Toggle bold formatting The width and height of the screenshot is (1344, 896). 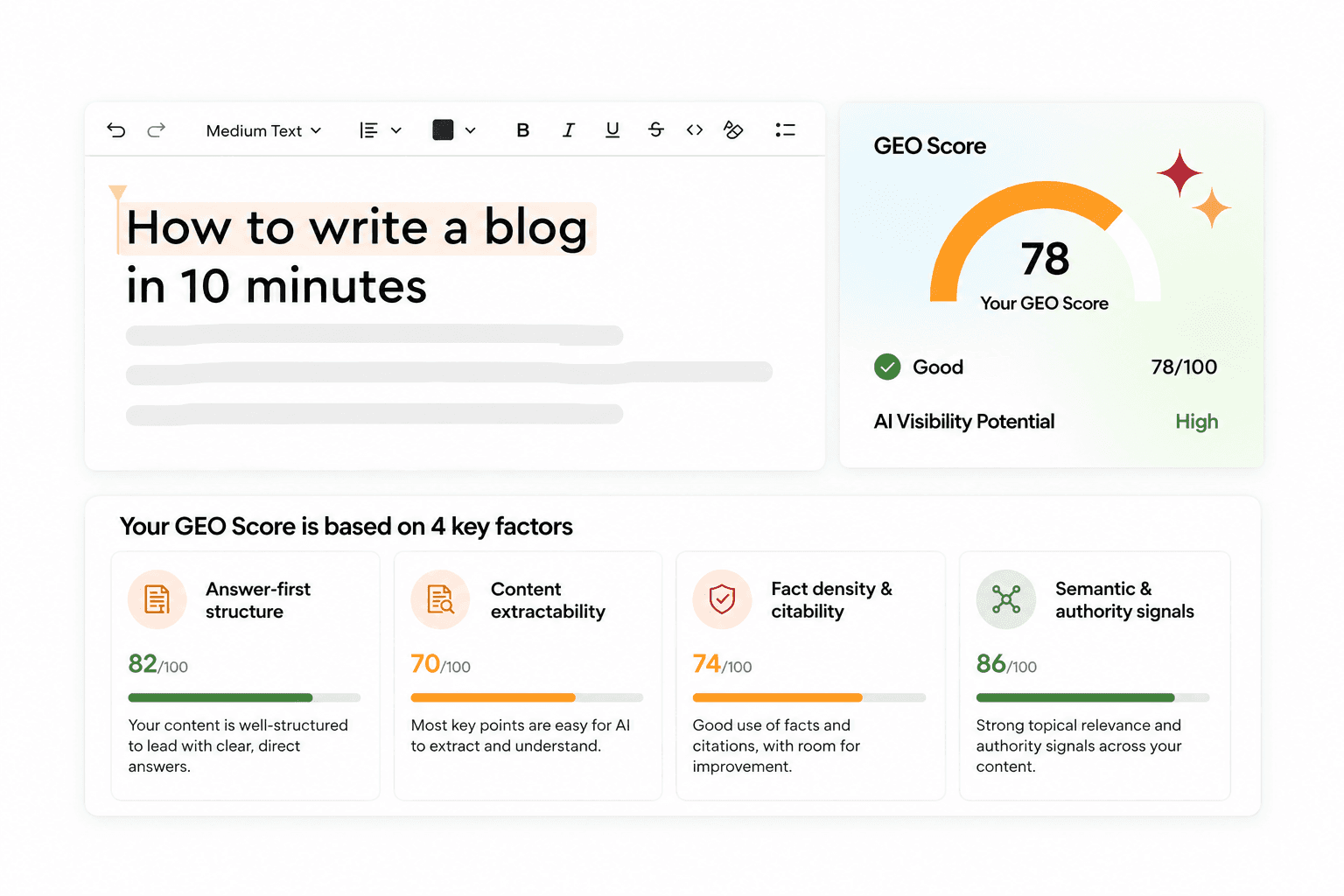[x=523, y=130]
